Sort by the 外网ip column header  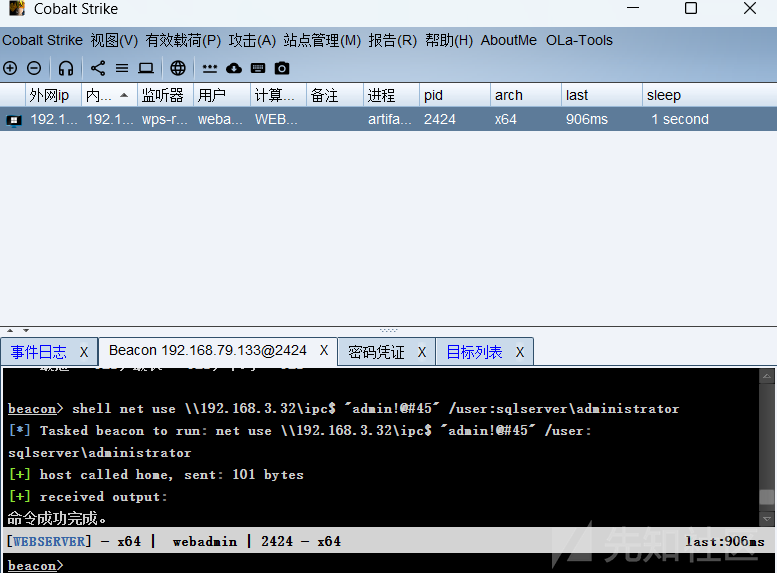click(53, 95)
